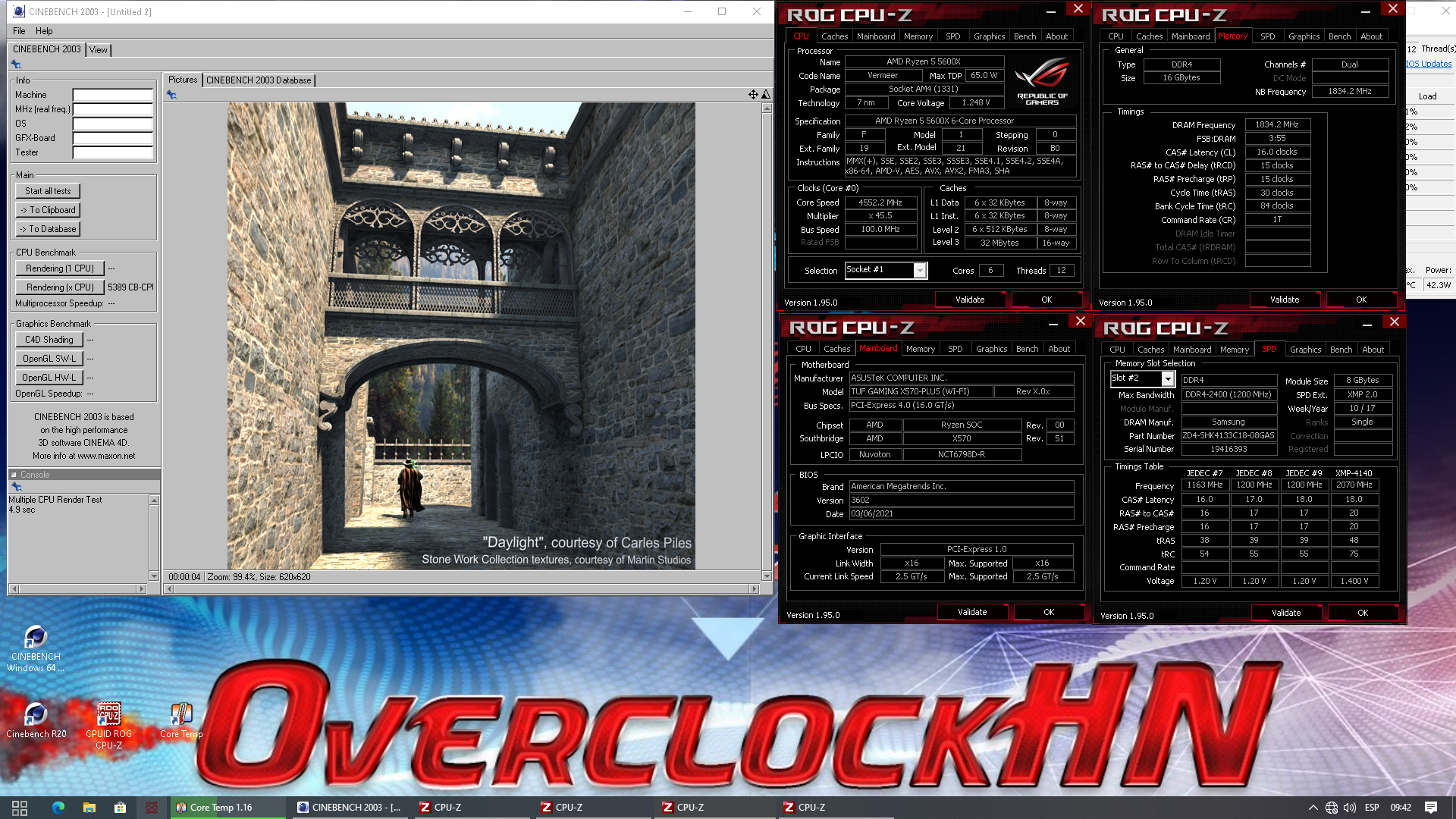Click the picture view vertical scrollbar

[x=767, y=342]
